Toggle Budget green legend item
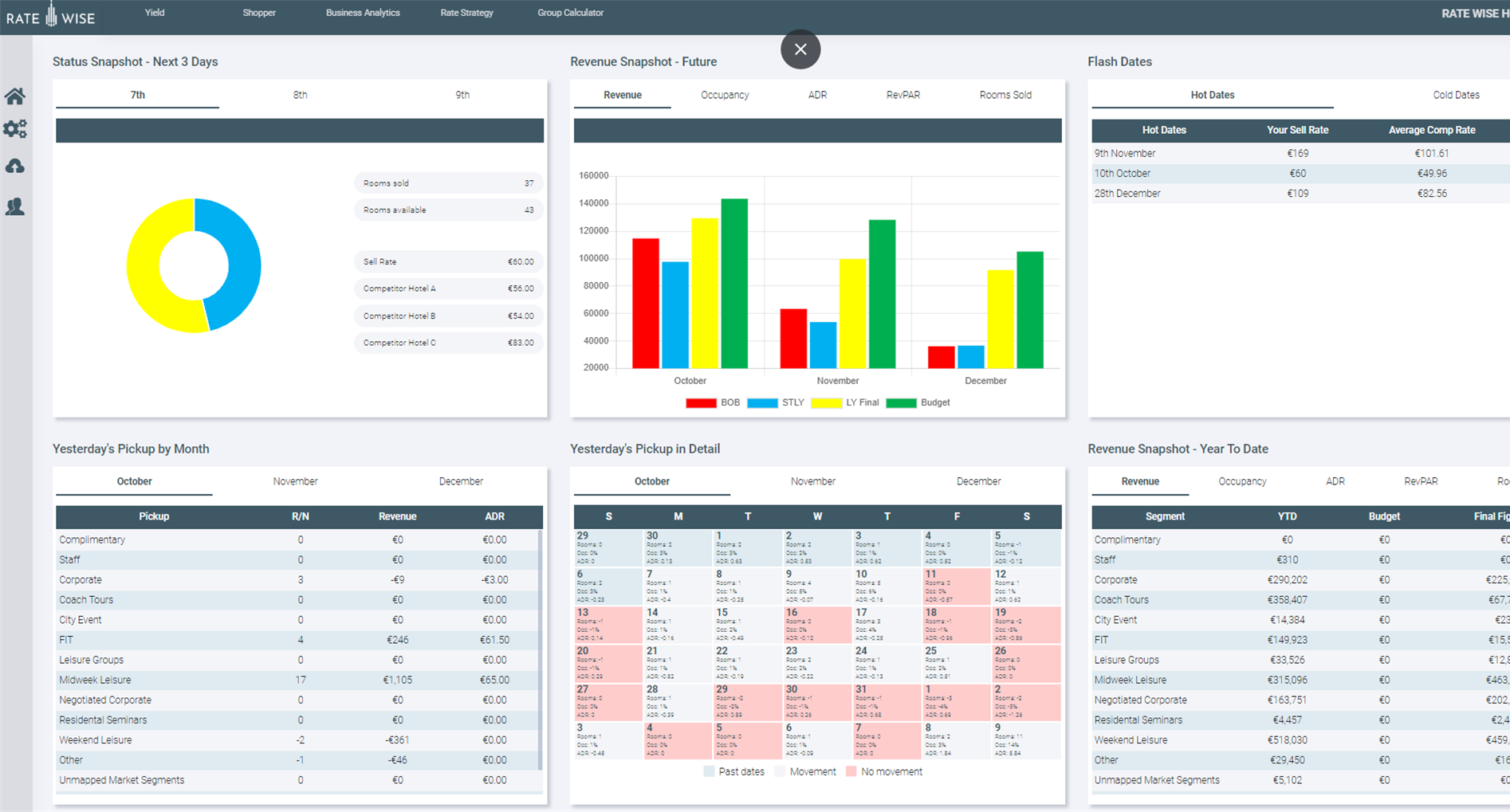This screenshot has width=1510, height=812. [x=901, y=403]
